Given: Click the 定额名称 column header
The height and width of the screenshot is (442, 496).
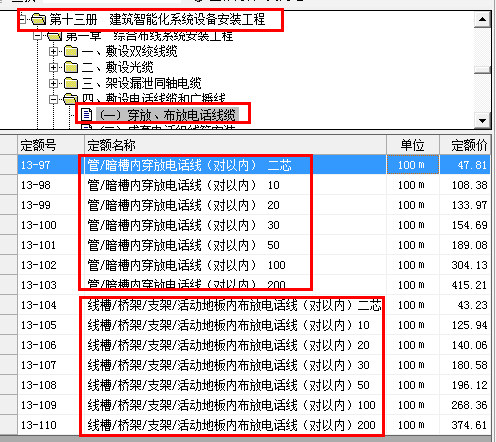Looking at the screenshot, I should pos(235,145).
